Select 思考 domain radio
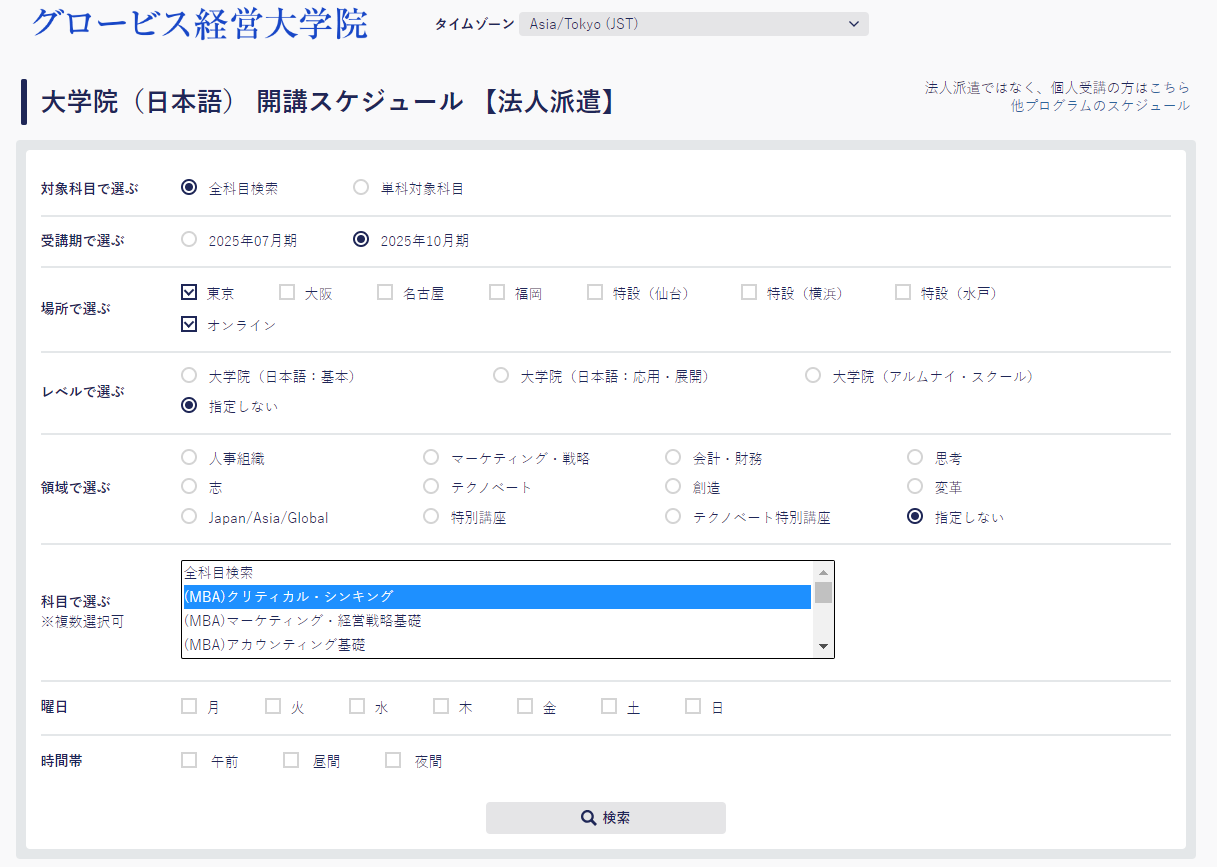The width and height of the screenshot is (1217, 867). 915,457
